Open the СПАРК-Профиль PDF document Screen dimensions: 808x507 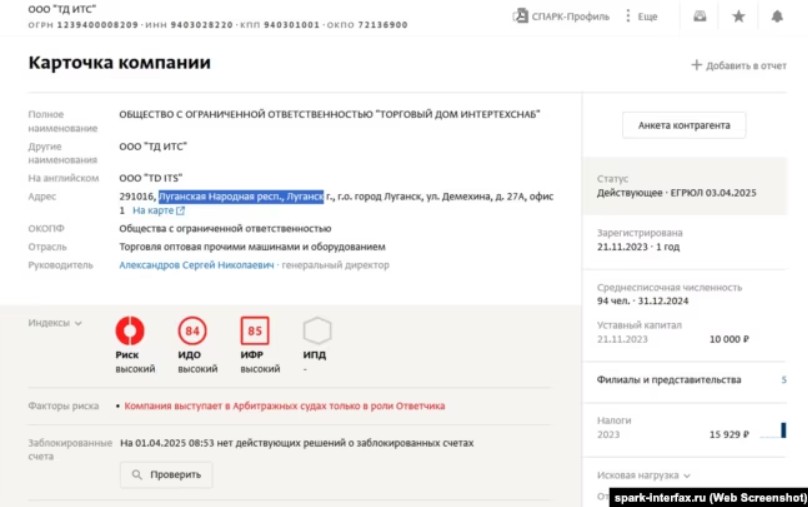click(561, 16)
